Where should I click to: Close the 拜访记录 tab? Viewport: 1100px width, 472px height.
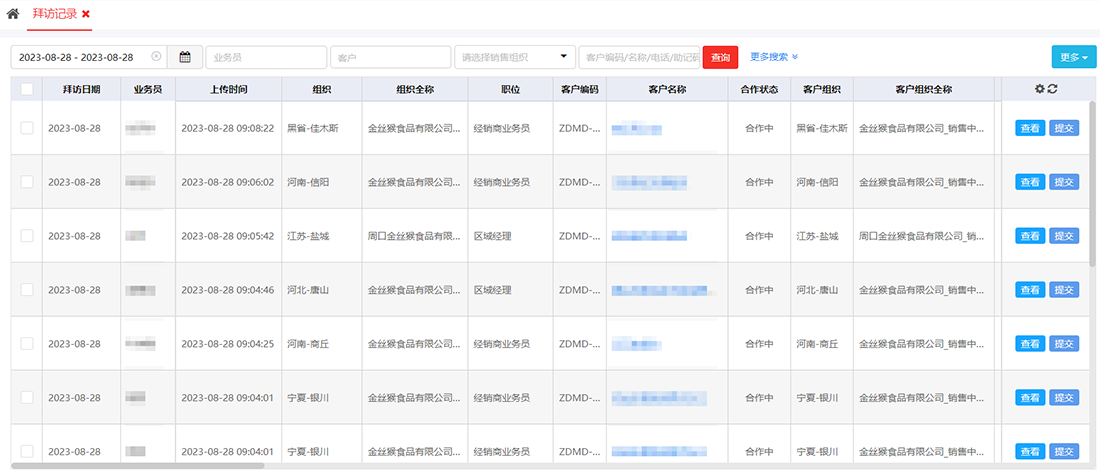coord(86,14)
